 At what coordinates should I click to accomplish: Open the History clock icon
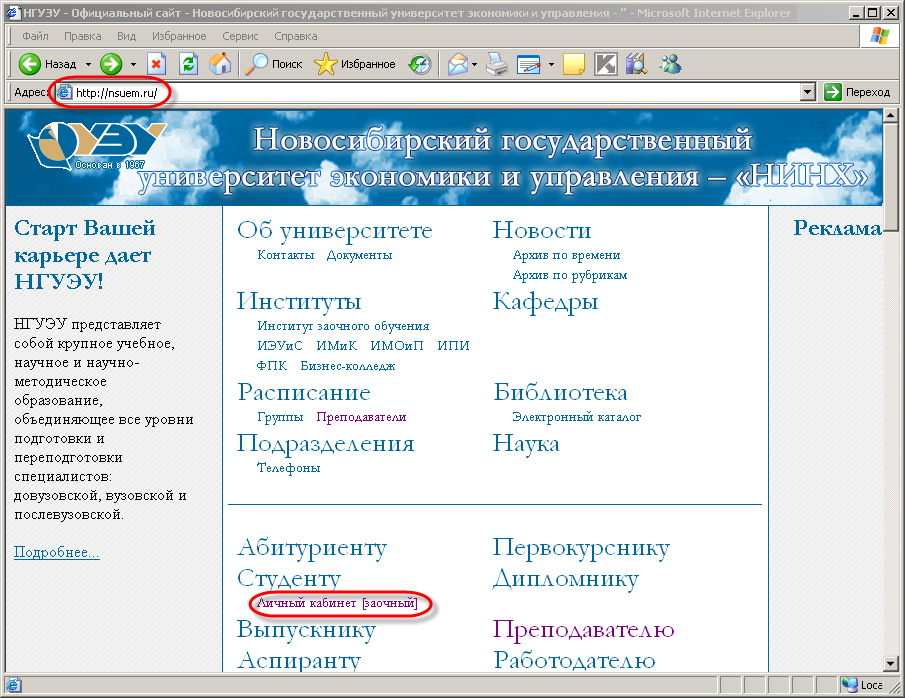coord(420,64)
